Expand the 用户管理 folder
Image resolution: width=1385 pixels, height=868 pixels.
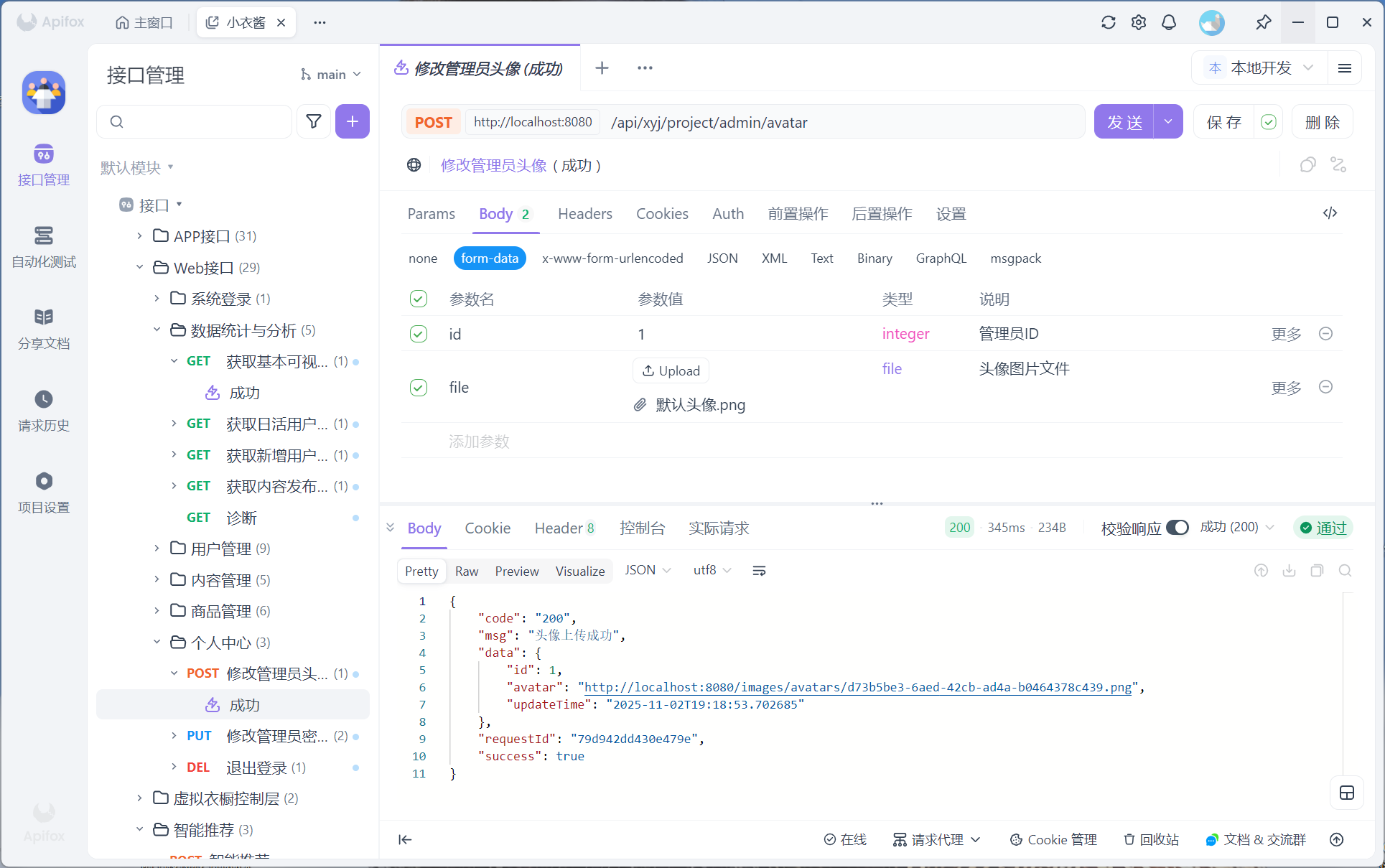pyautogui.click(x=157, y=549)
